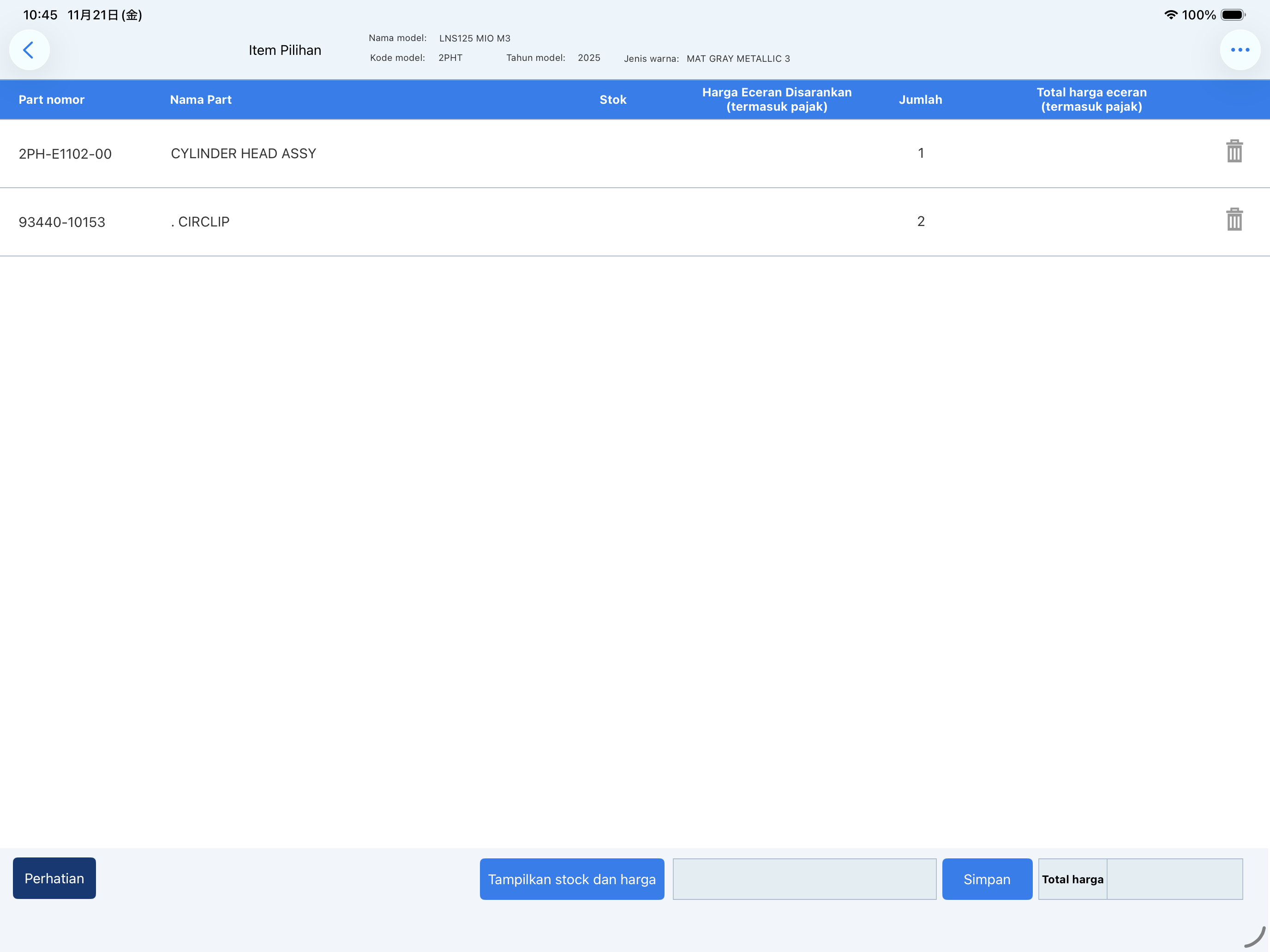Image resolution: width=1270 pixels, height=952 pixels.
Task: Click the Jumlah column header
Action: pyautogui.click(x=920, y=100)
